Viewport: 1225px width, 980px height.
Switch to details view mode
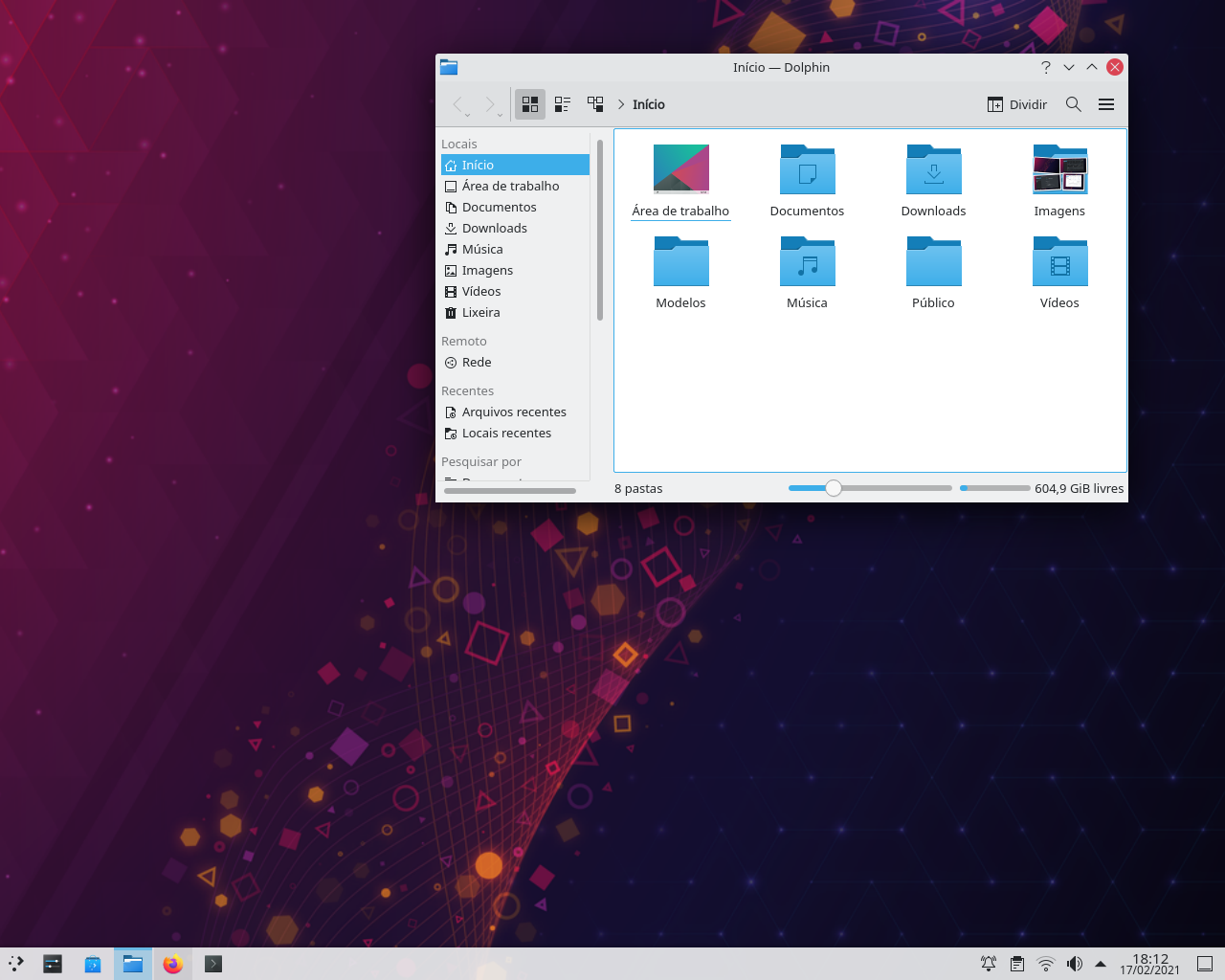(x=562, y=104)
